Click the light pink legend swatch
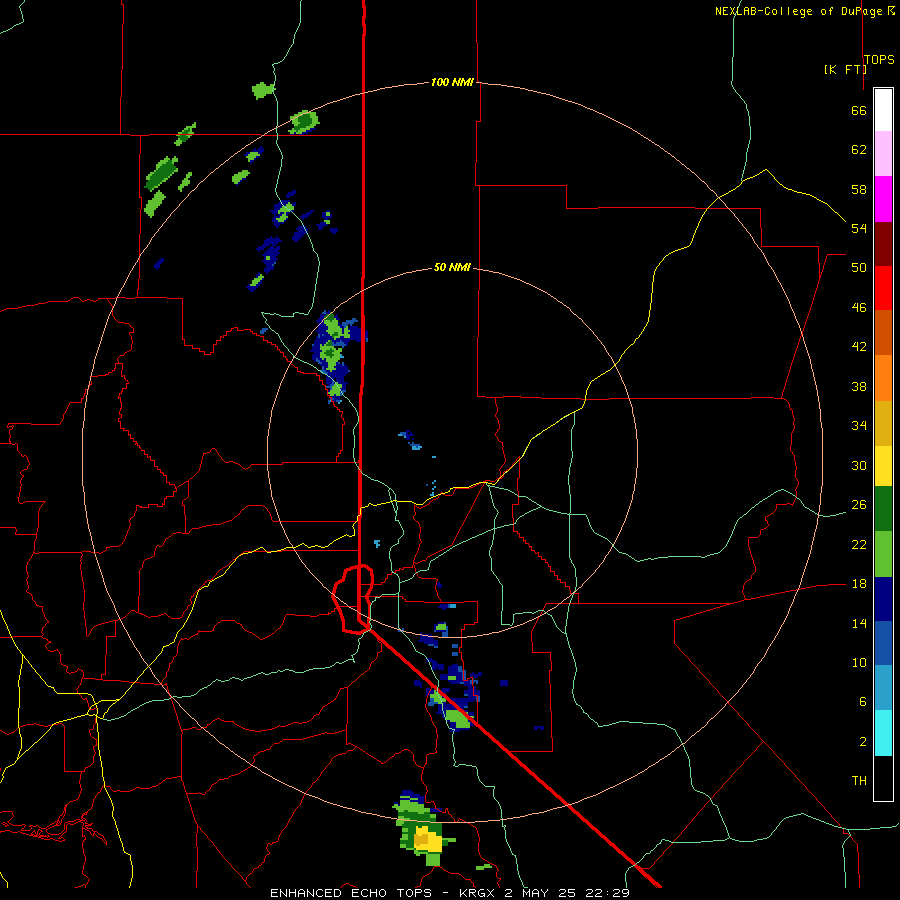 point(883,154)
